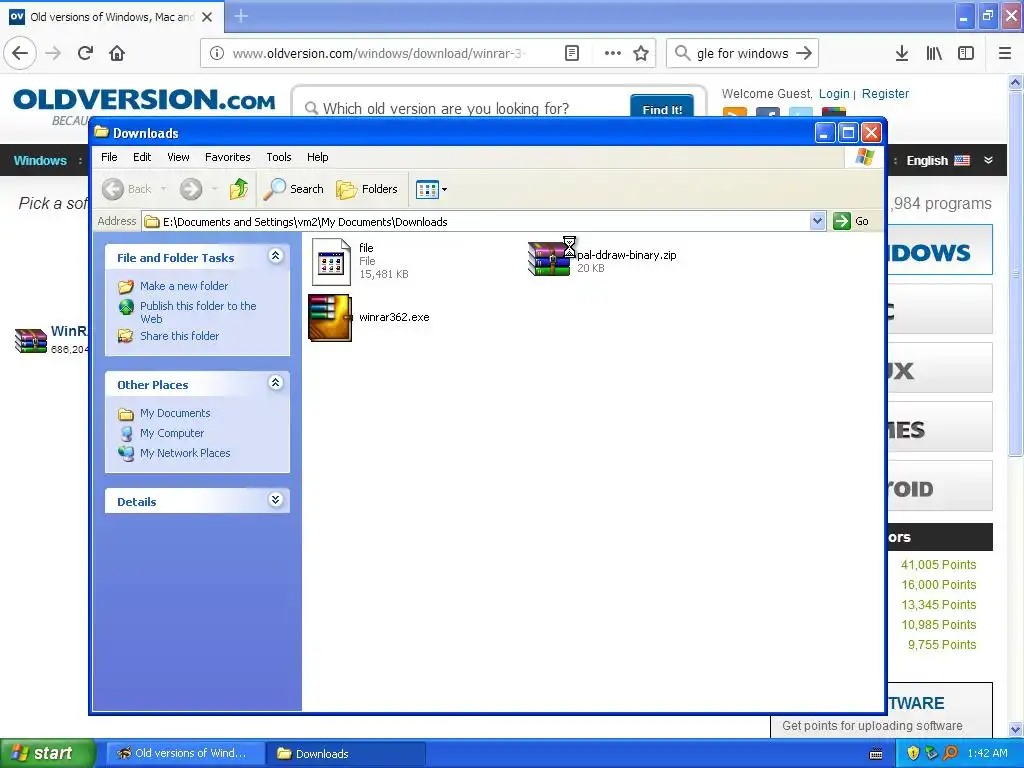Click Windows in oldversion navigation bar
The width and height of the screenshot is (1024, 768).
[40, 161]
